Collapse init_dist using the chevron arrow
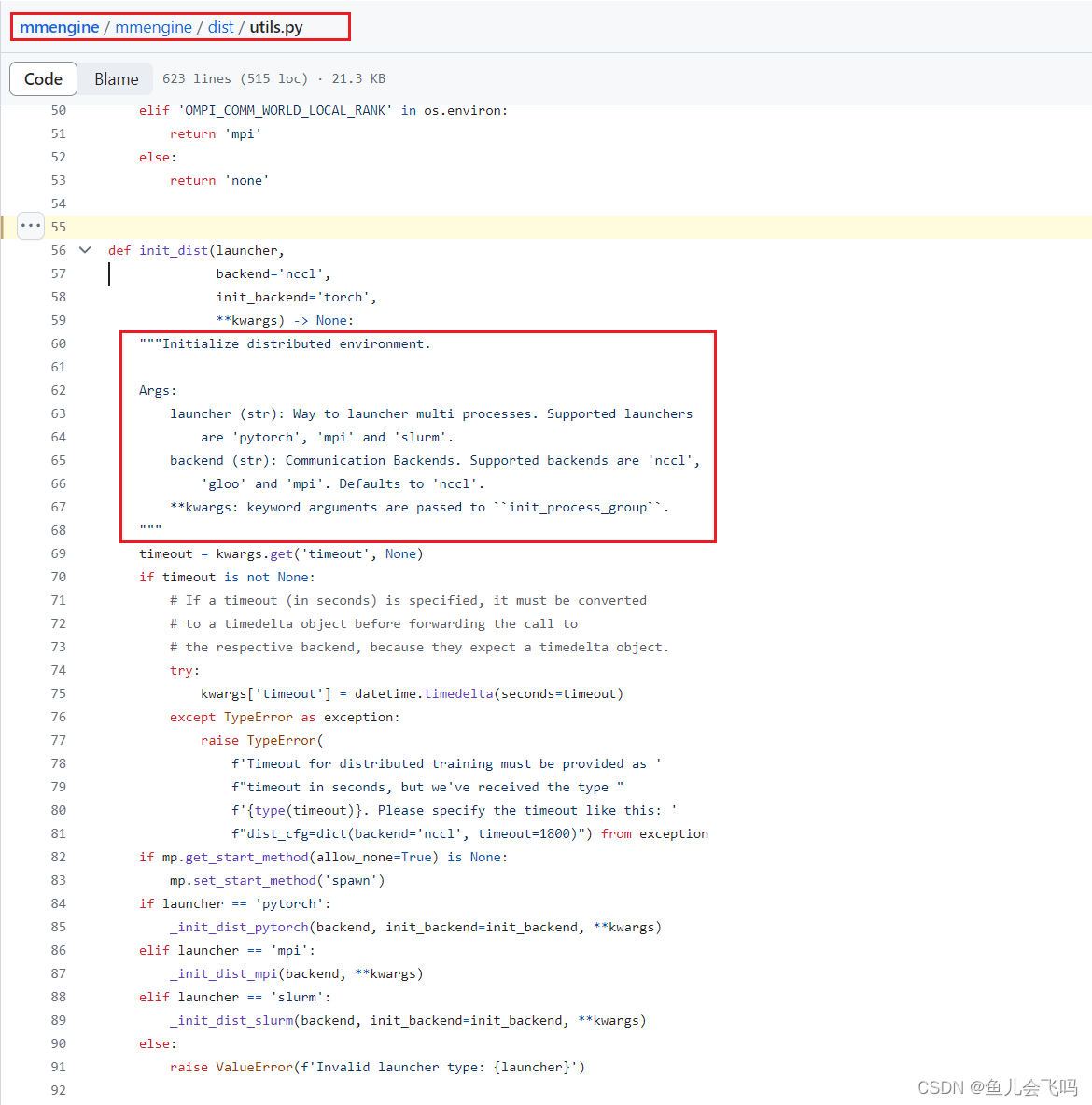This screenshot has height=1105, width=1092. click(84, 250)
